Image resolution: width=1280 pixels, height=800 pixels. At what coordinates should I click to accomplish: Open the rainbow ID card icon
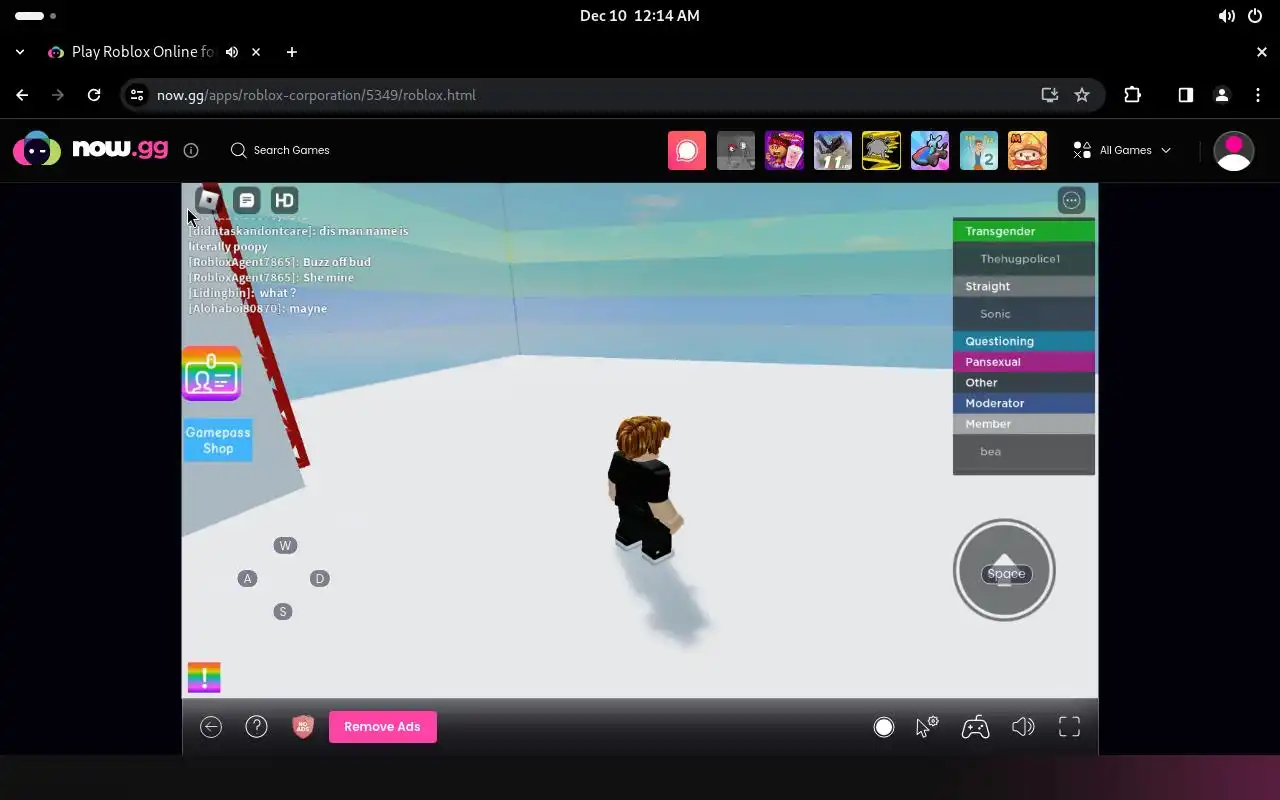(211, 374)
